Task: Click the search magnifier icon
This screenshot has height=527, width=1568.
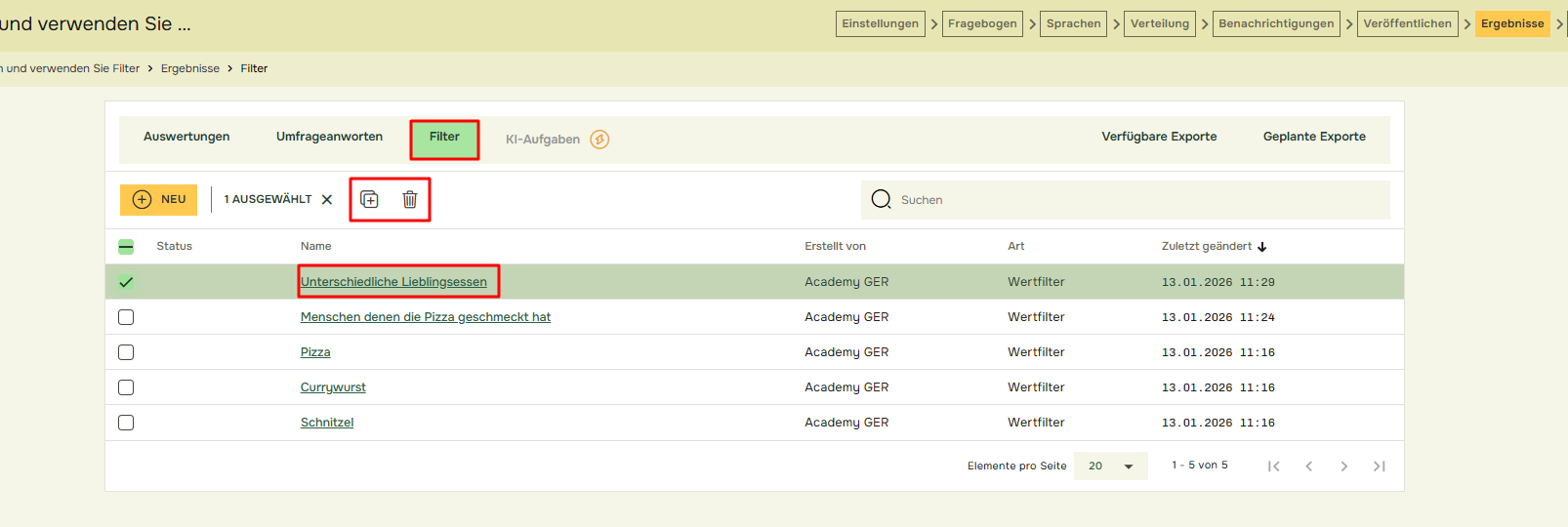Action: pyautogui.click(x=881, y=199)
